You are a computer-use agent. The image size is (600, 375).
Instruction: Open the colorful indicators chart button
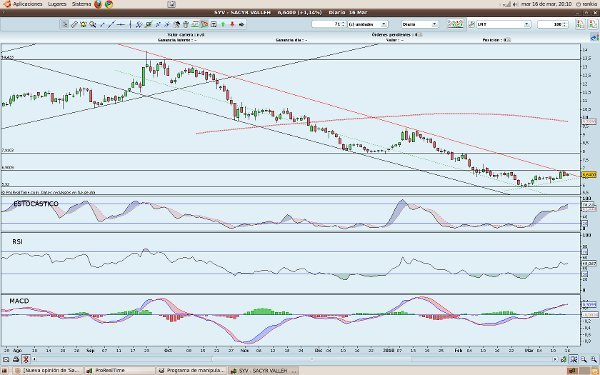pos(455,24)
